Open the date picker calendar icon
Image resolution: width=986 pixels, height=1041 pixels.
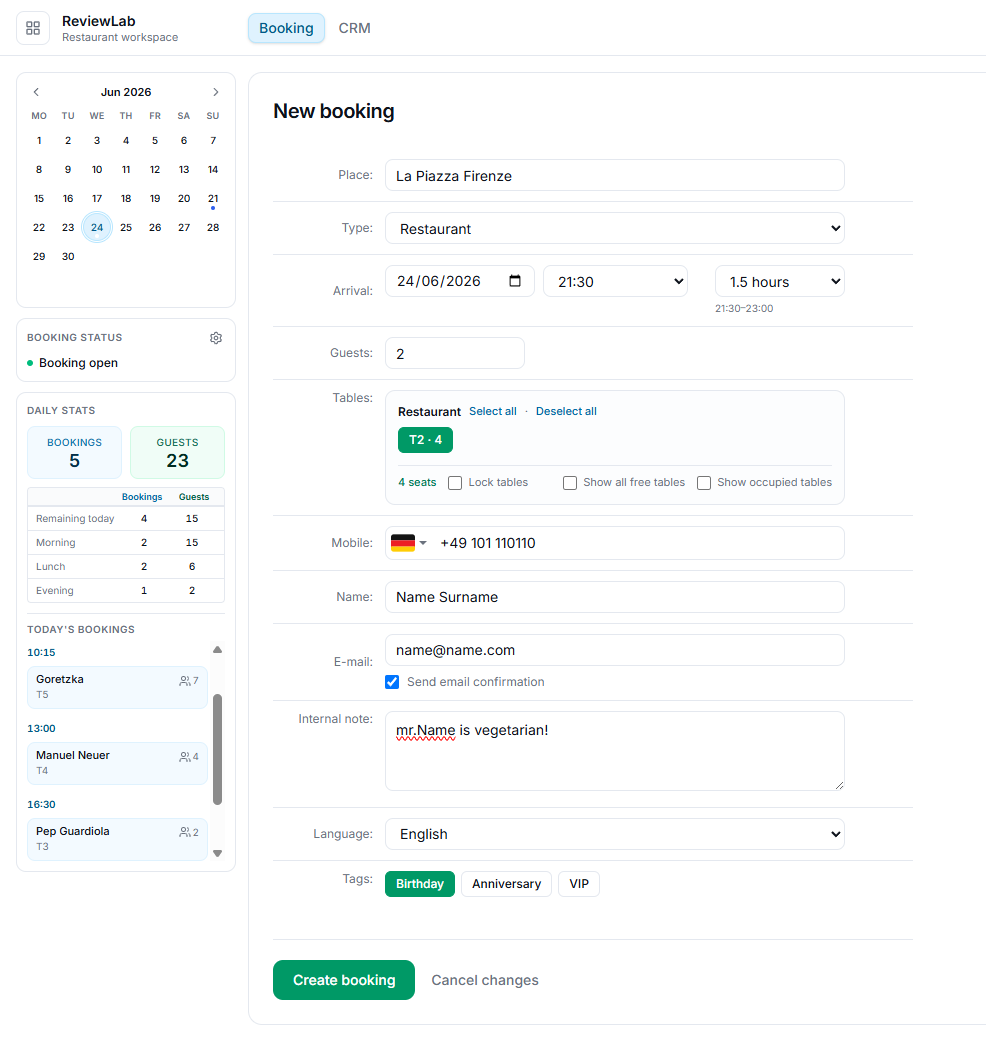(515, 281)
